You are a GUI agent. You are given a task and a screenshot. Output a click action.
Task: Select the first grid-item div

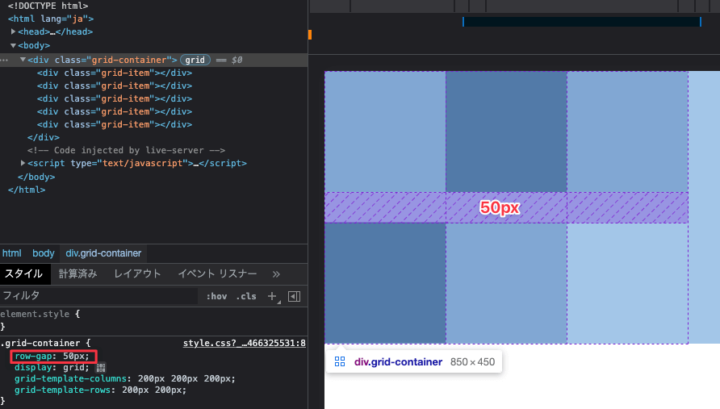pos(114,73)
